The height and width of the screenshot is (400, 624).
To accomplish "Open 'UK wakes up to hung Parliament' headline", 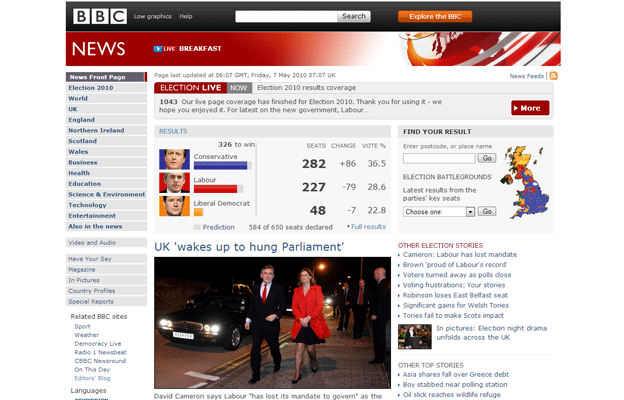I will (x=248, y=246).
